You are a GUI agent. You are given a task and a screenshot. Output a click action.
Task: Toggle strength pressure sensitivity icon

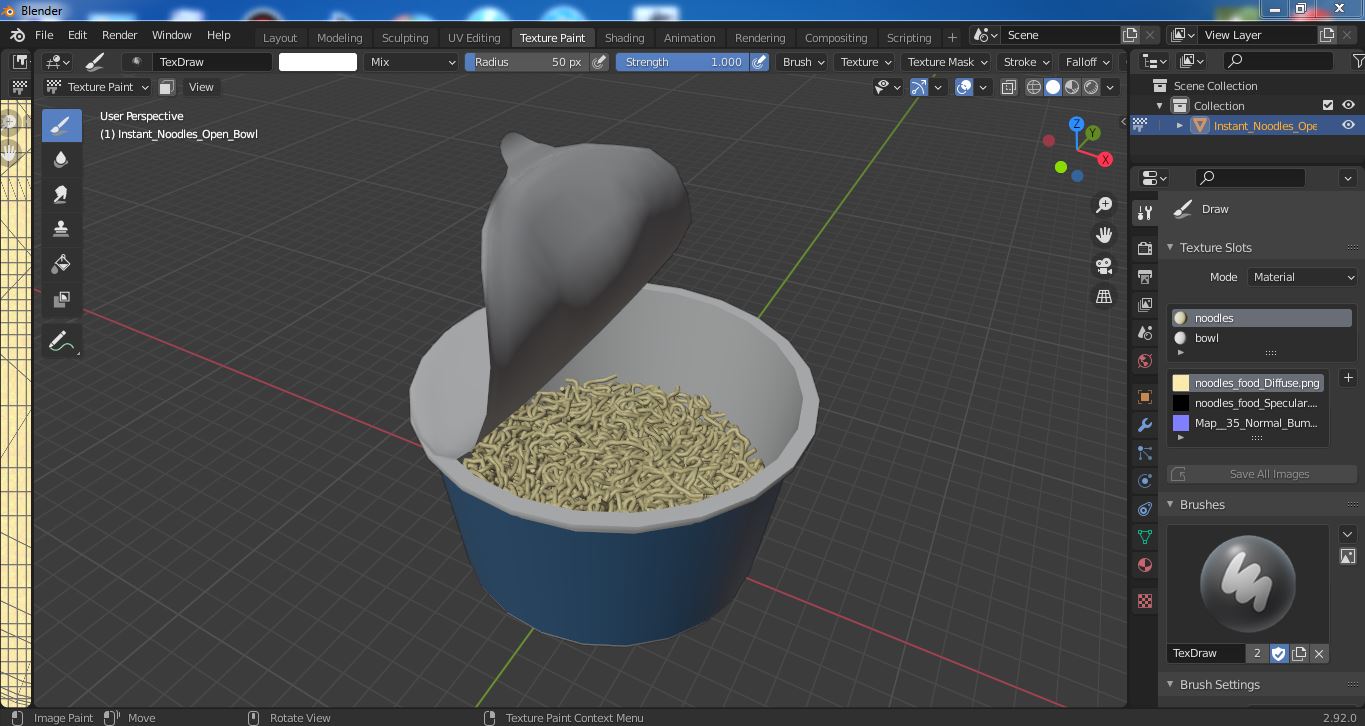(x=760, y=62)
